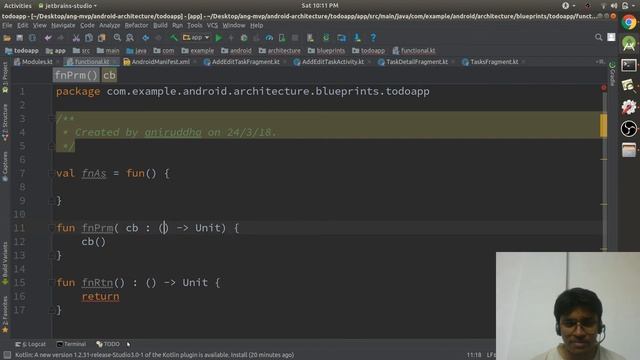
Task: Open the Terminal tool window button
Action: click(x=71, y=344)
